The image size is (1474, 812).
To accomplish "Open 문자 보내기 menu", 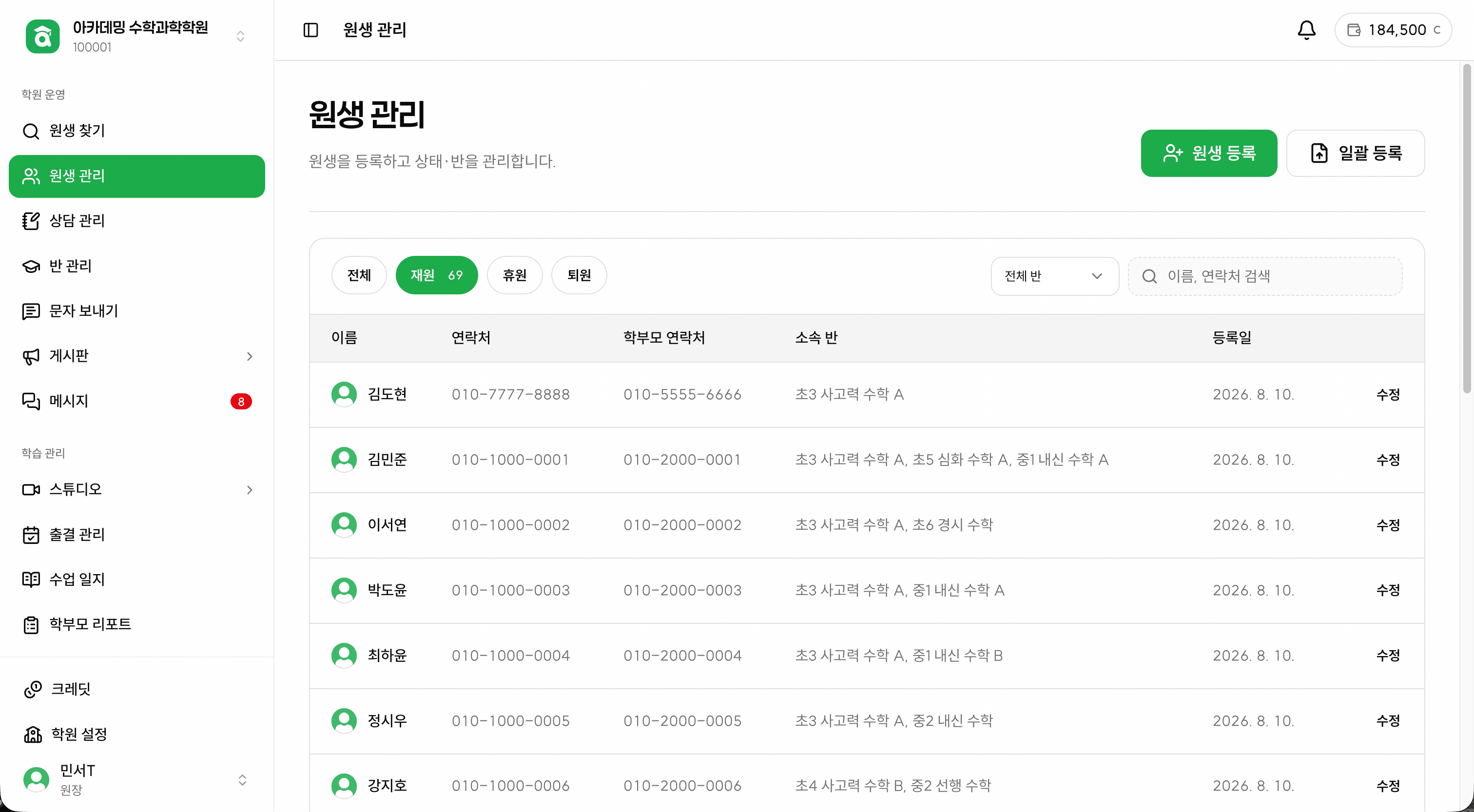I will click(x=137, y=311).
